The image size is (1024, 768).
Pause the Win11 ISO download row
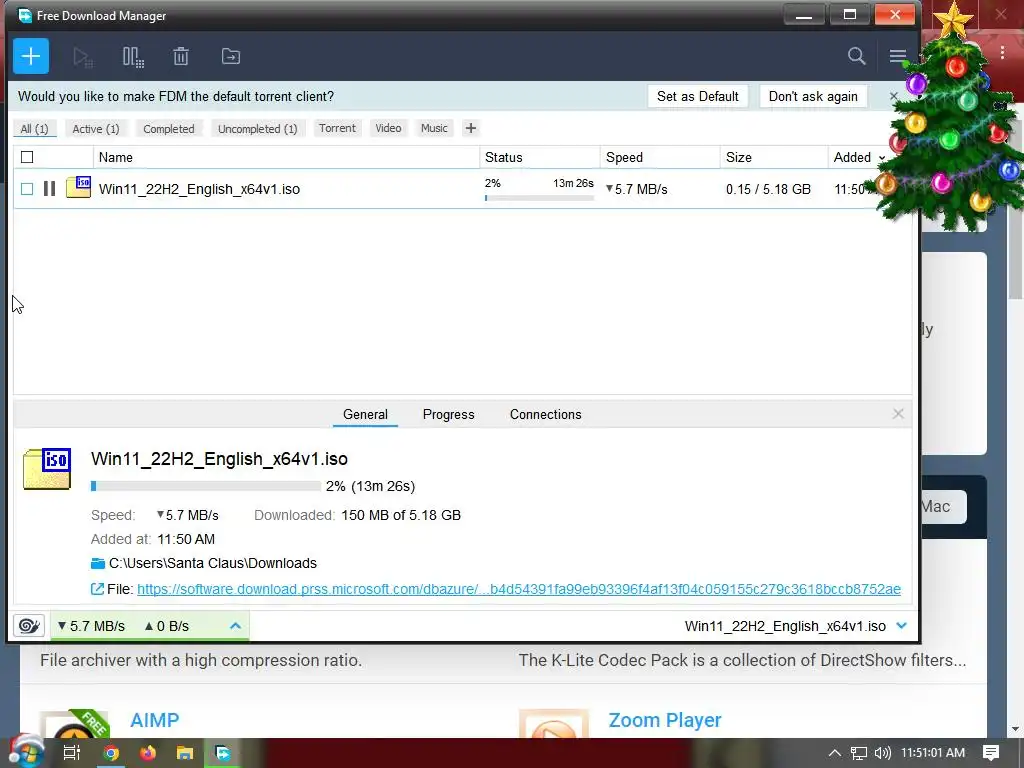pyautogui.click(x=50, y=189)
